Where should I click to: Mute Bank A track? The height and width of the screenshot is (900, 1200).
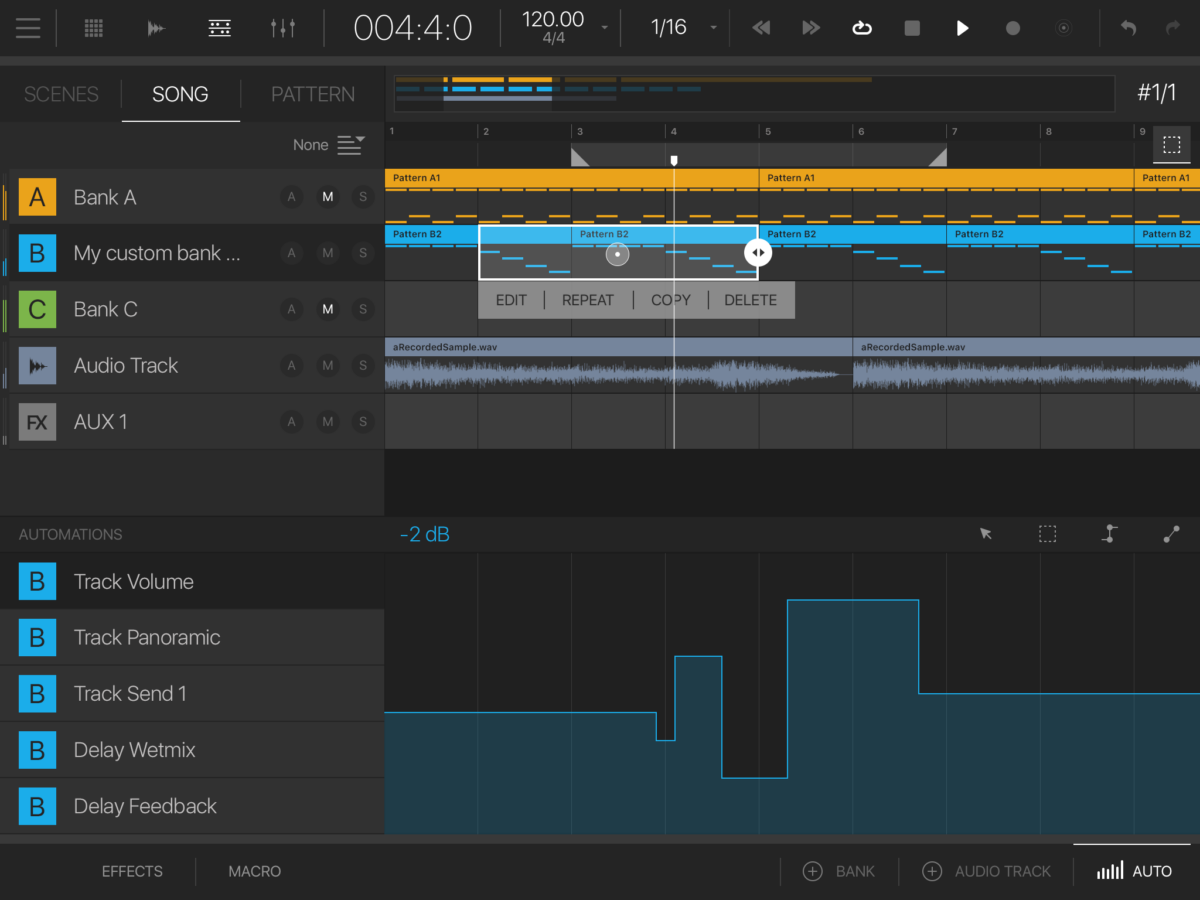[327, 197]
